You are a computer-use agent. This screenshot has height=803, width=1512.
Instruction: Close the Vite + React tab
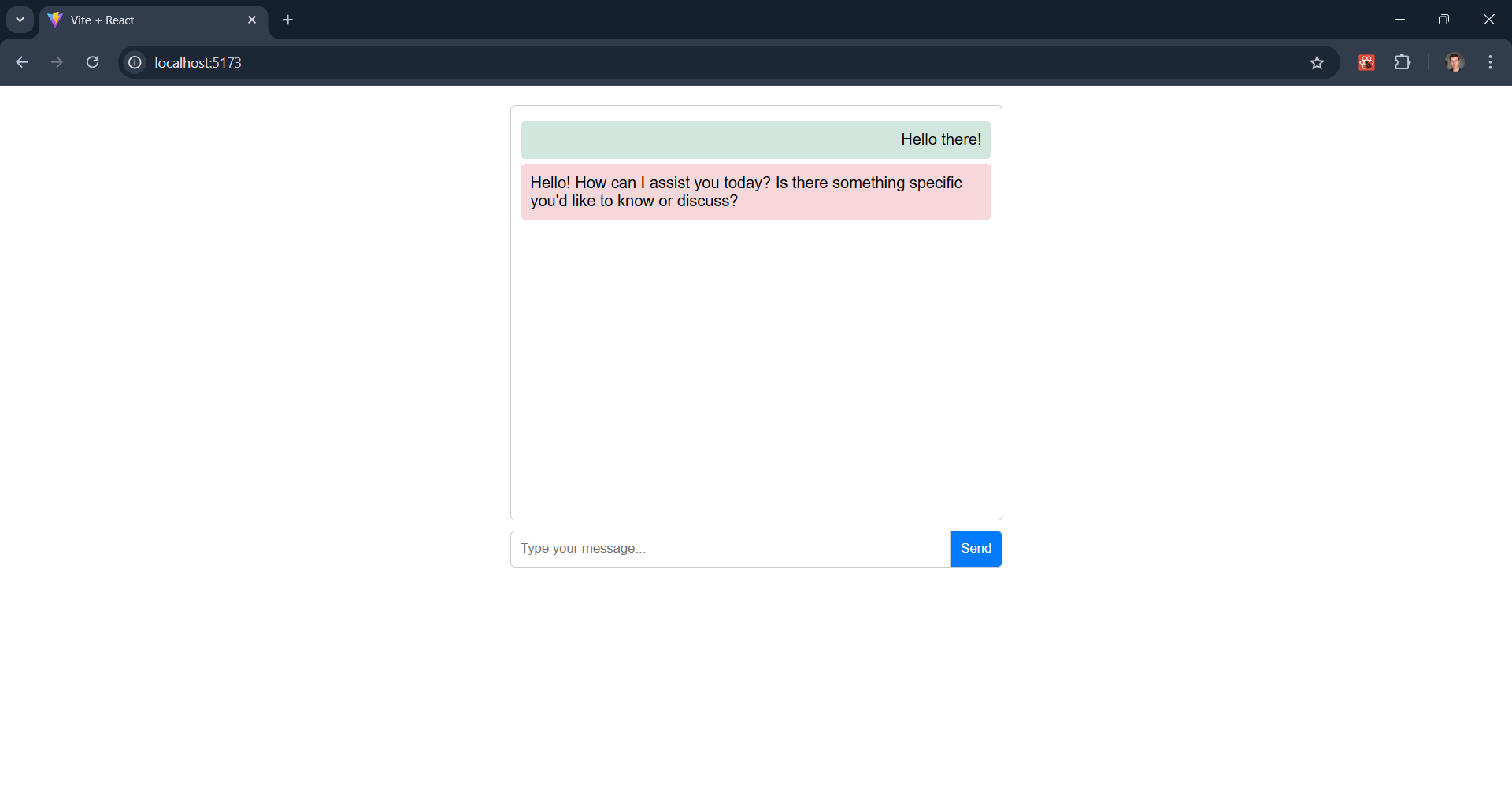(x=252, y=20)
